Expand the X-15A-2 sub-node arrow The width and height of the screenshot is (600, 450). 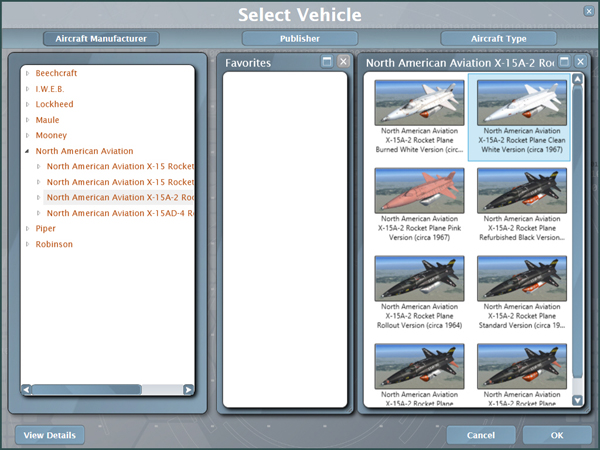point(39,197)
